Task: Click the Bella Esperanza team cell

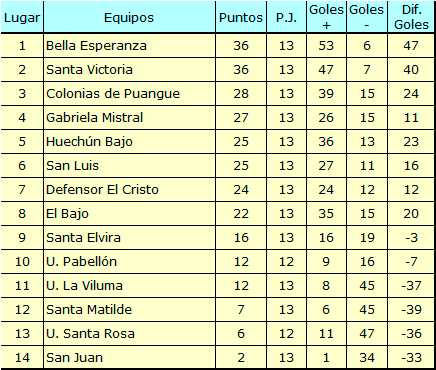Action: pos(129,46)
